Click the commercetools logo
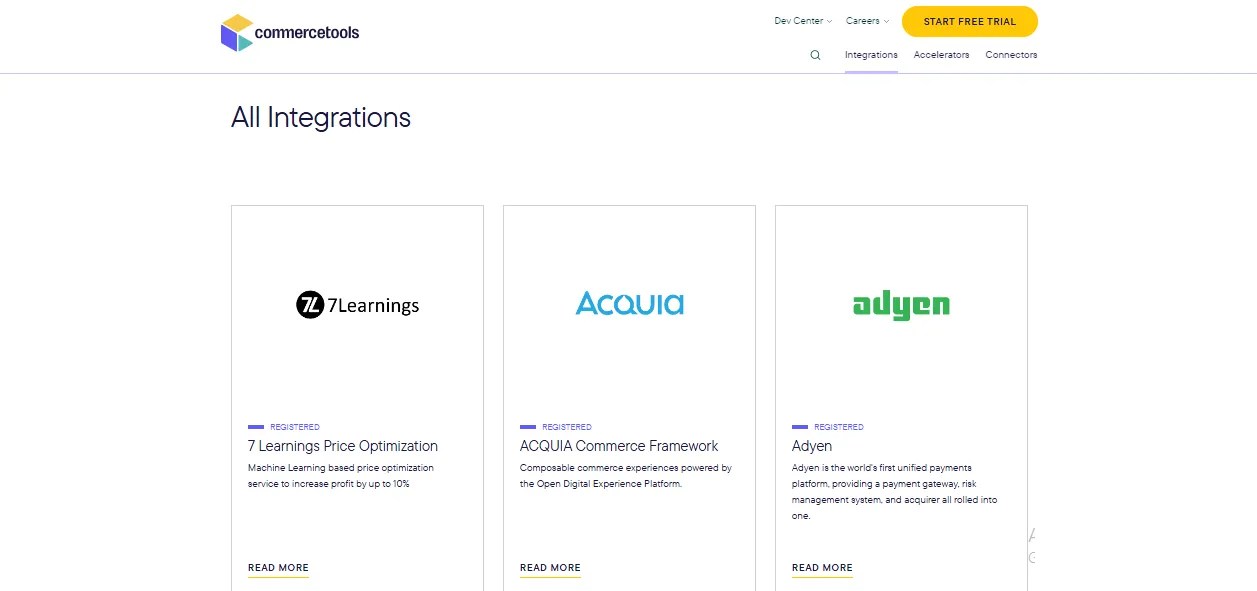The image size is (1257, 591). [x=290, y=33]
